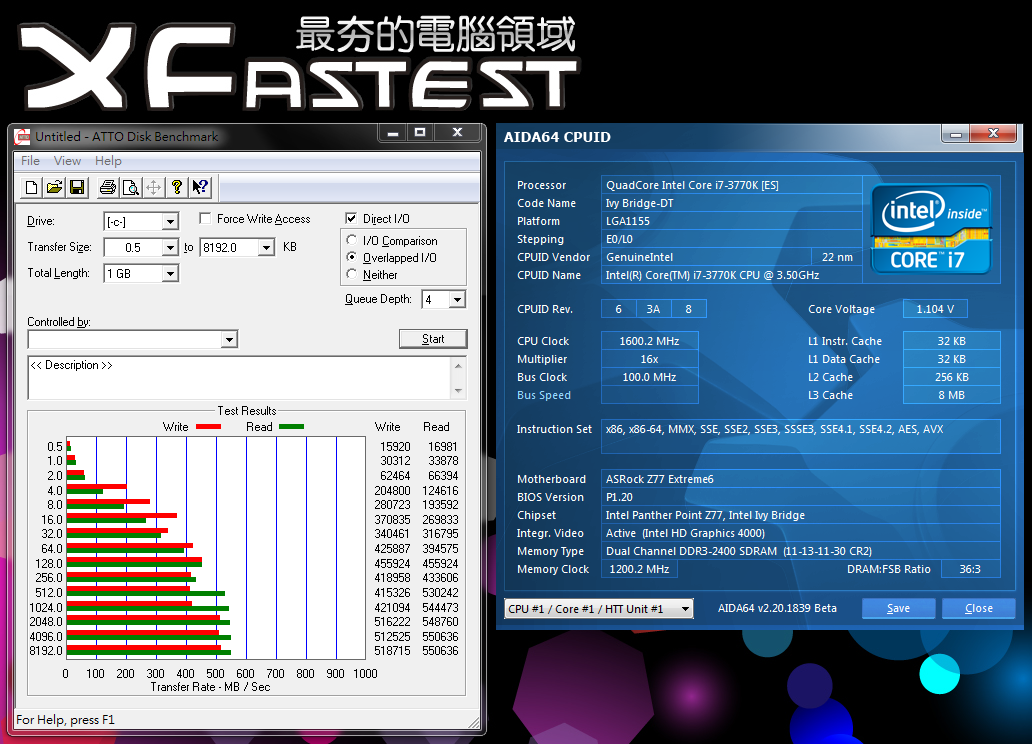Open the Queue Depth dropdown
This screenshot has width=1032, height=744.
coord(457,300)
